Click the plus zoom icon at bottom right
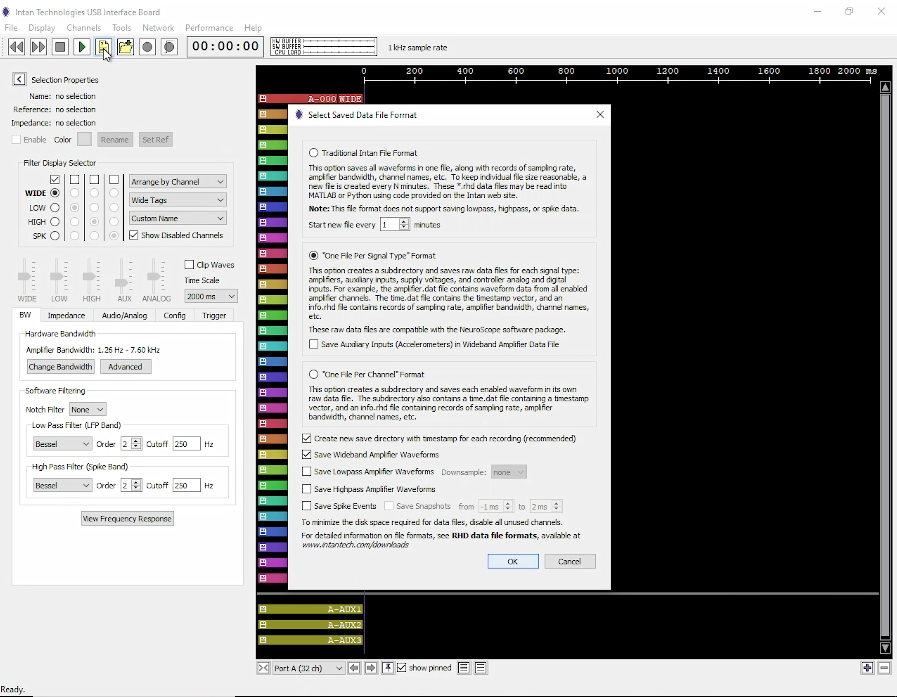The height and width of the screenshot is (697, 897). pos(867,668)
